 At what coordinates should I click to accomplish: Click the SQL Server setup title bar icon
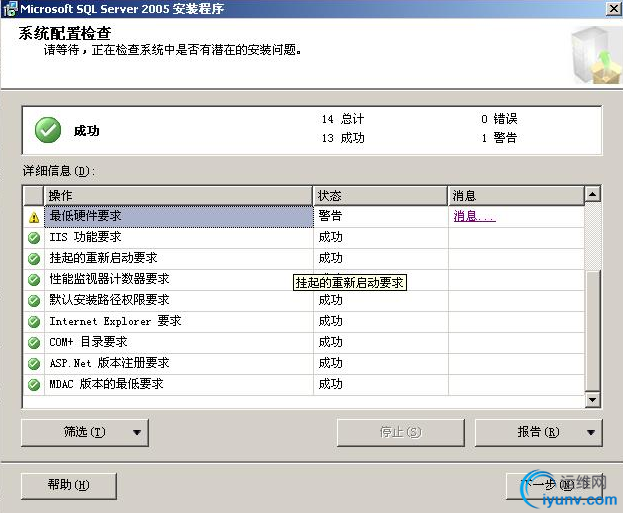pyautogui.click(x=10, y=9)
